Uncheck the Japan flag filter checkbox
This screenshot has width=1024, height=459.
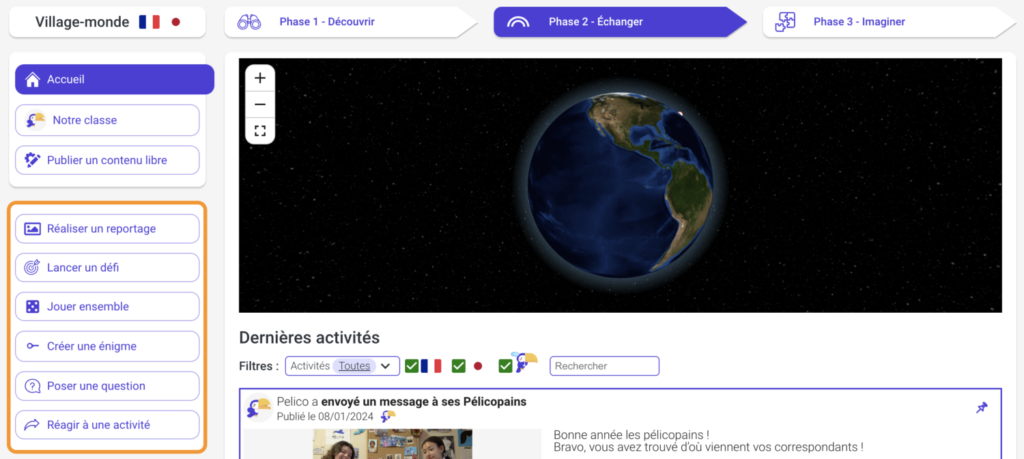tap(459, 366)
